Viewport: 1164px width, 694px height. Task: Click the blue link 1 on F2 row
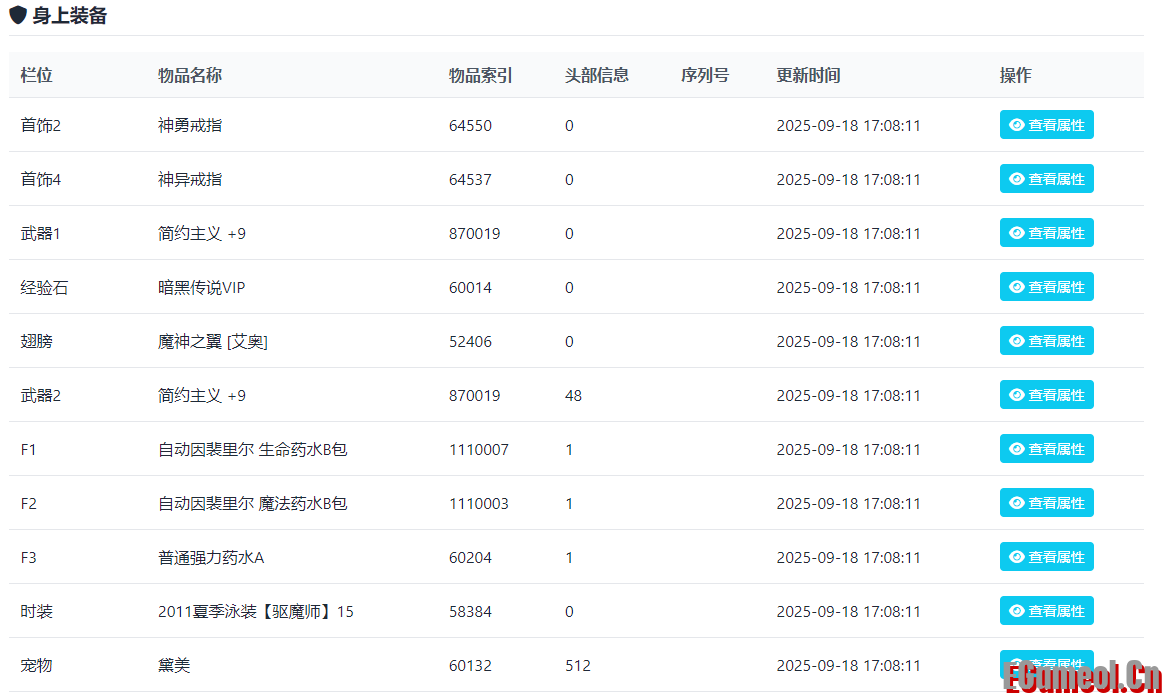coord(569,503)
